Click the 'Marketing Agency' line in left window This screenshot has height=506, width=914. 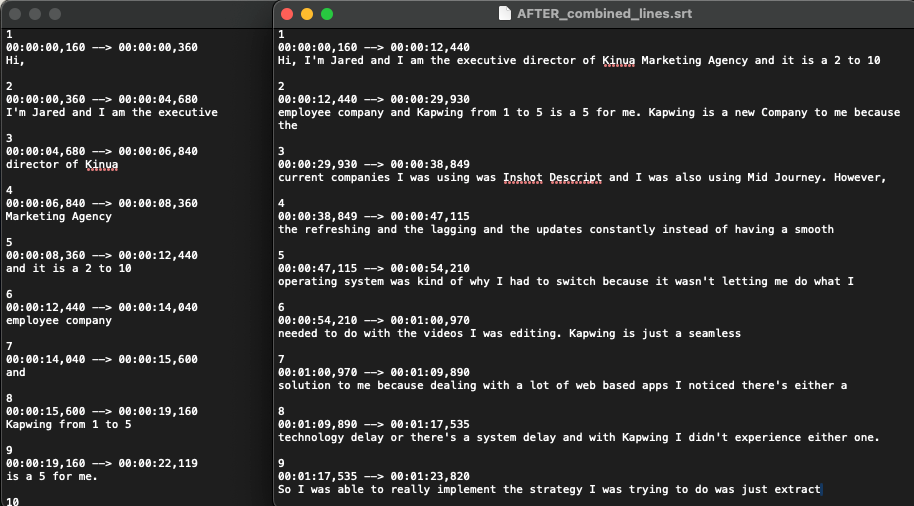pos(59,216)
